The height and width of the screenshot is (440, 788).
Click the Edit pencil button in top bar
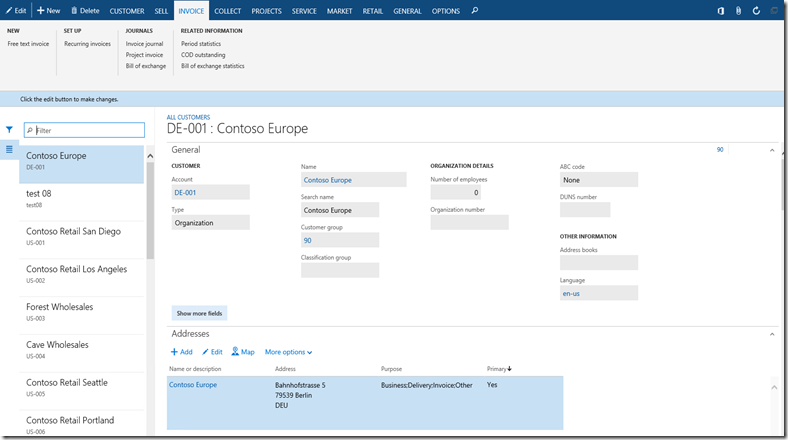point(16,11)
